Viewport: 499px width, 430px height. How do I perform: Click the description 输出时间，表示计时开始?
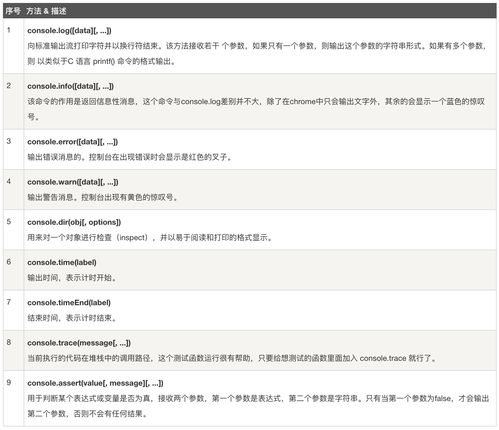coord(72,278)
